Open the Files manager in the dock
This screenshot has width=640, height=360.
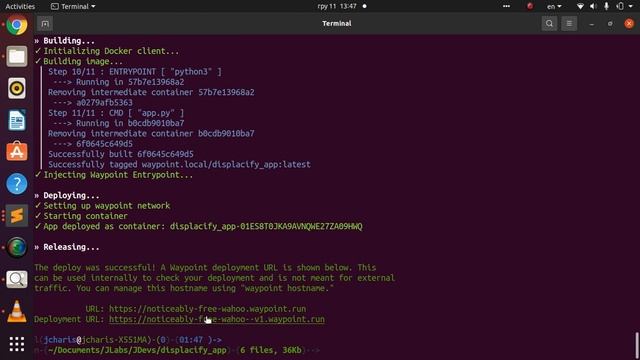(17, 56)
